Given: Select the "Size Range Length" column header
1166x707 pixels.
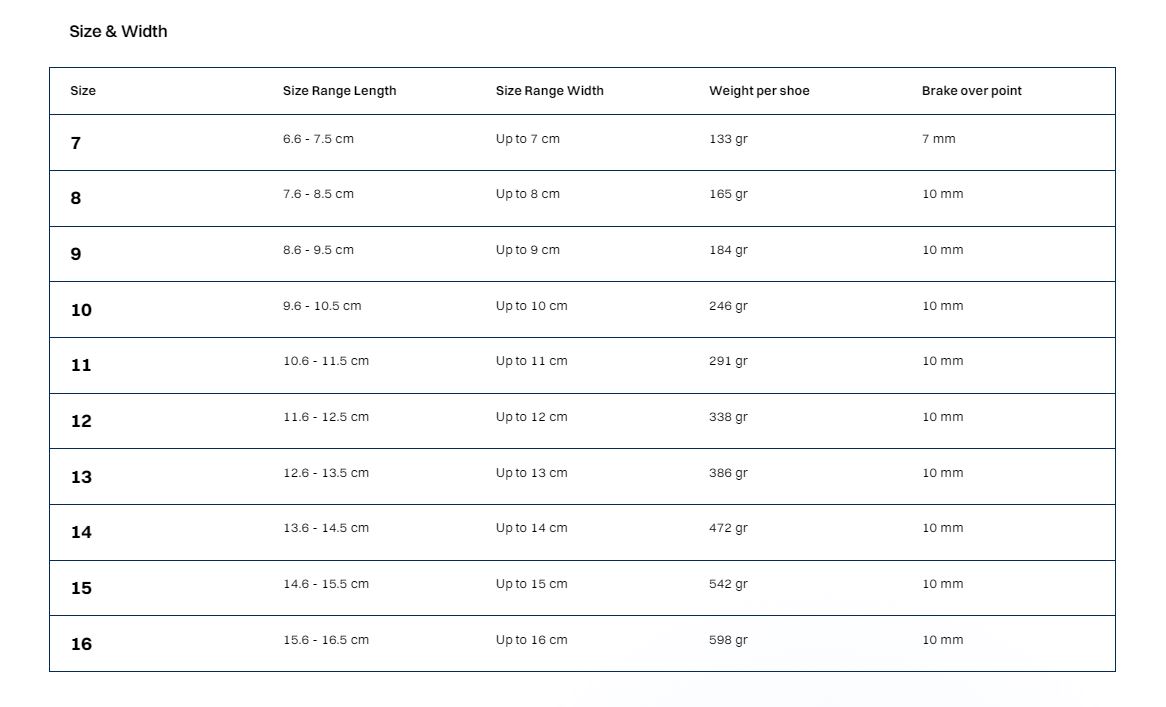Looking at the screenshot, I should click(x=339, y=91).
